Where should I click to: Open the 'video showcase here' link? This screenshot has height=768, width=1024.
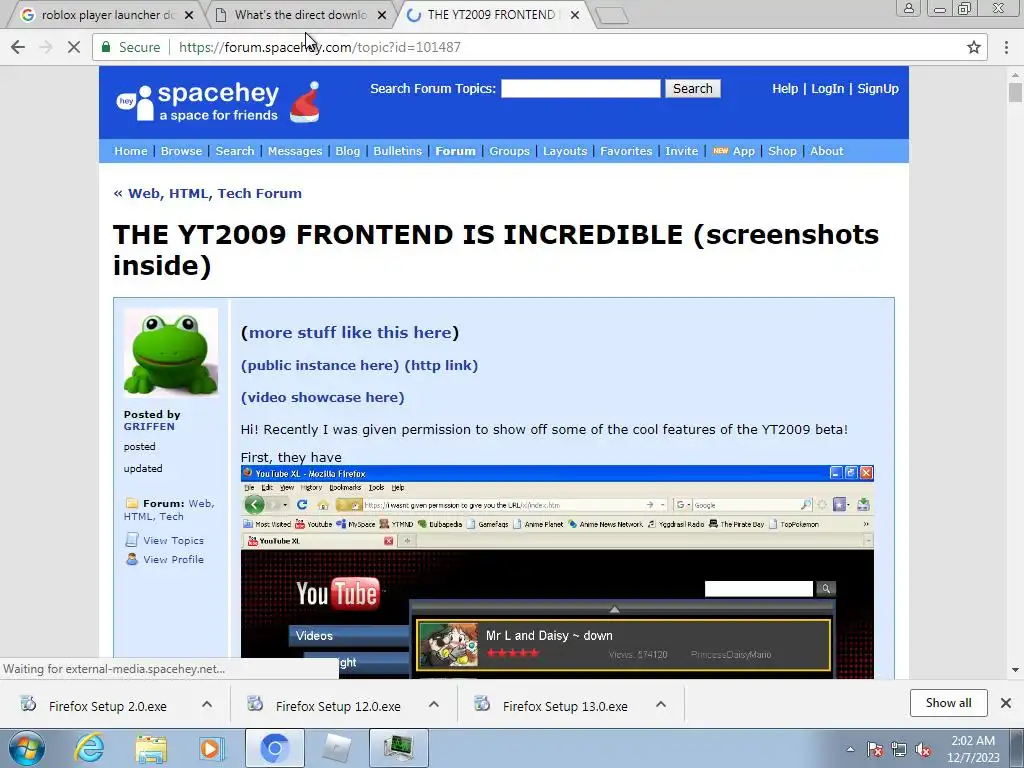tap(323, 397)
